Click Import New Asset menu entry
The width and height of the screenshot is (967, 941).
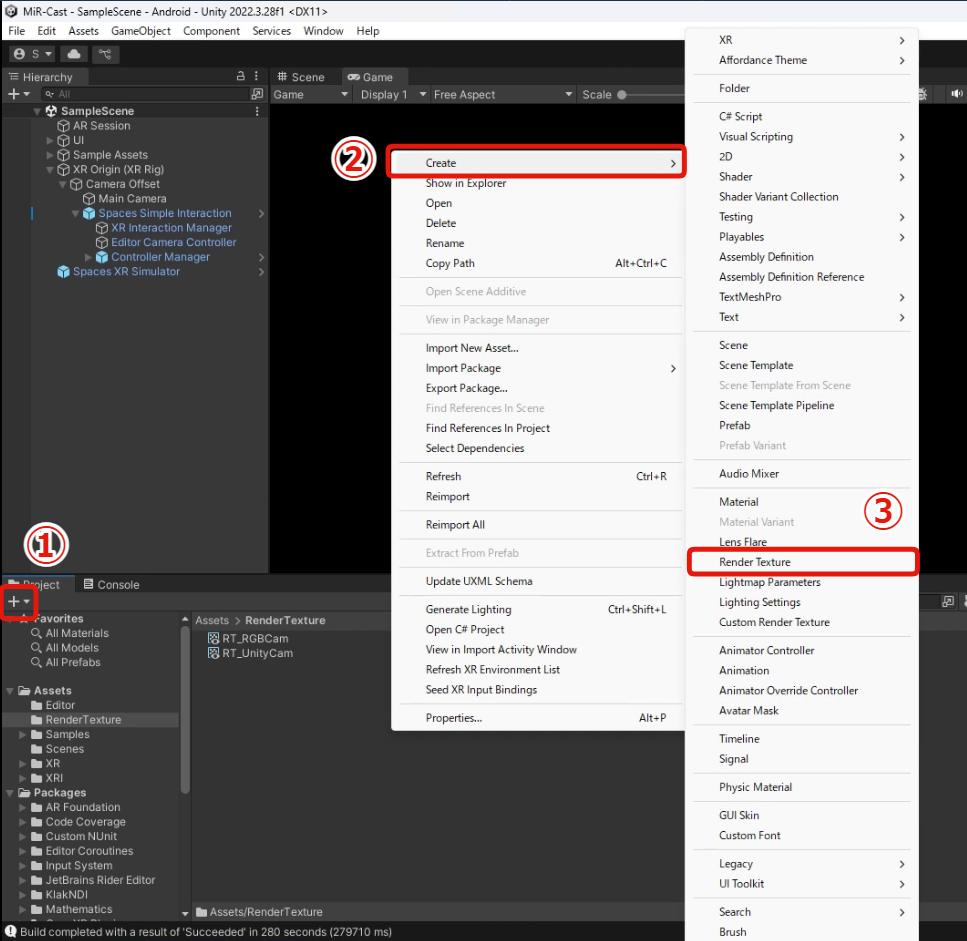(472, 348)
